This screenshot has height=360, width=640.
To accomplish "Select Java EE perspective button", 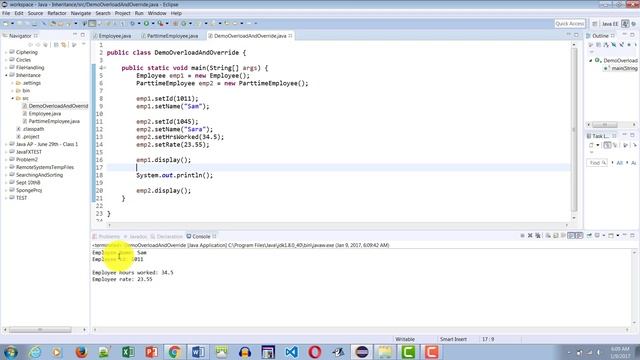I will (x=610, y=24).
